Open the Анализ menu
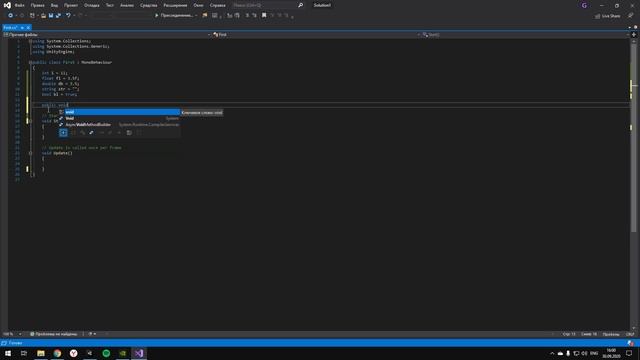 pyautogui.click(x=127, y=5)
